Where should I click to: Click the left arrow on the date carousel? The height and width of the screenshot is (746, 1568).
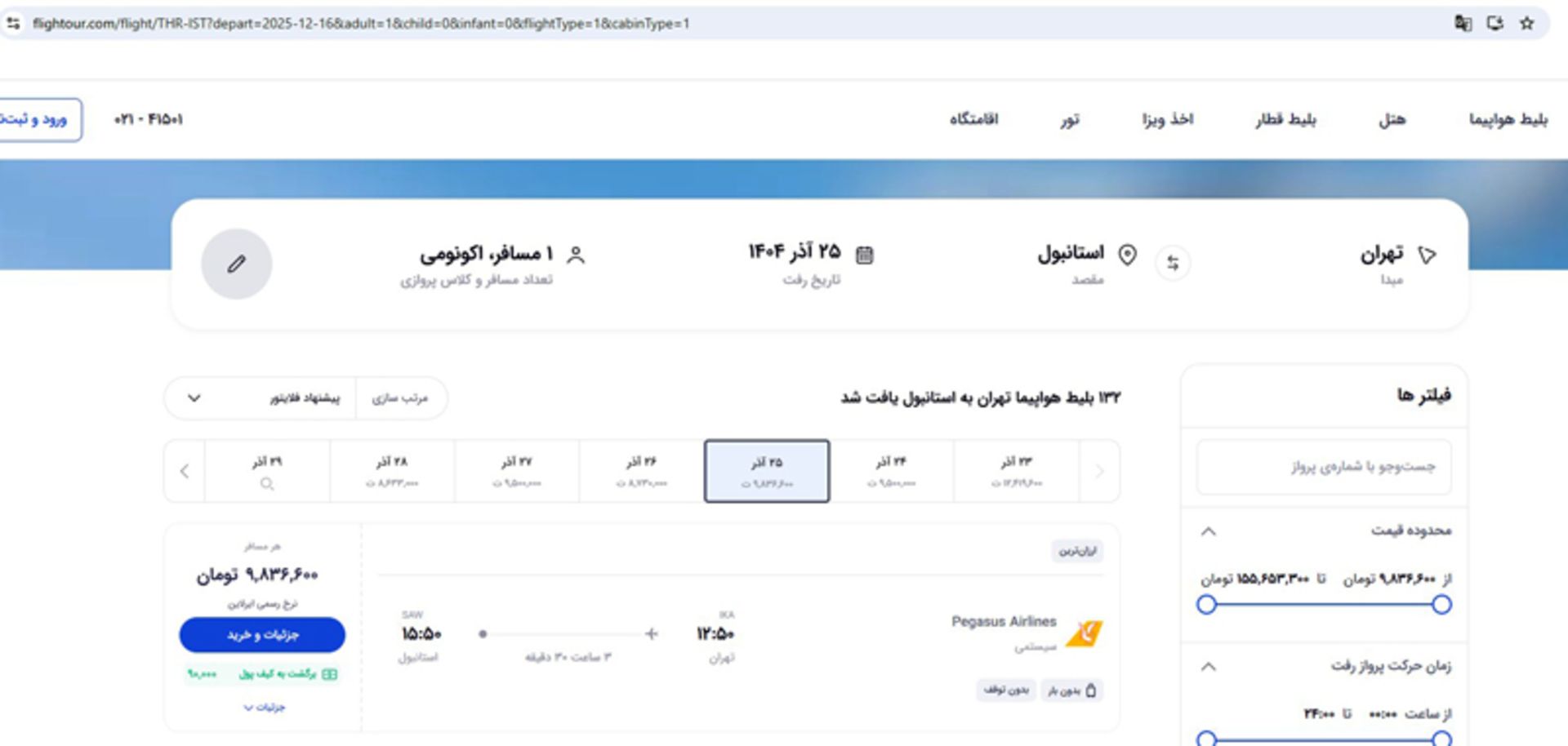click(x=183, y=471)
